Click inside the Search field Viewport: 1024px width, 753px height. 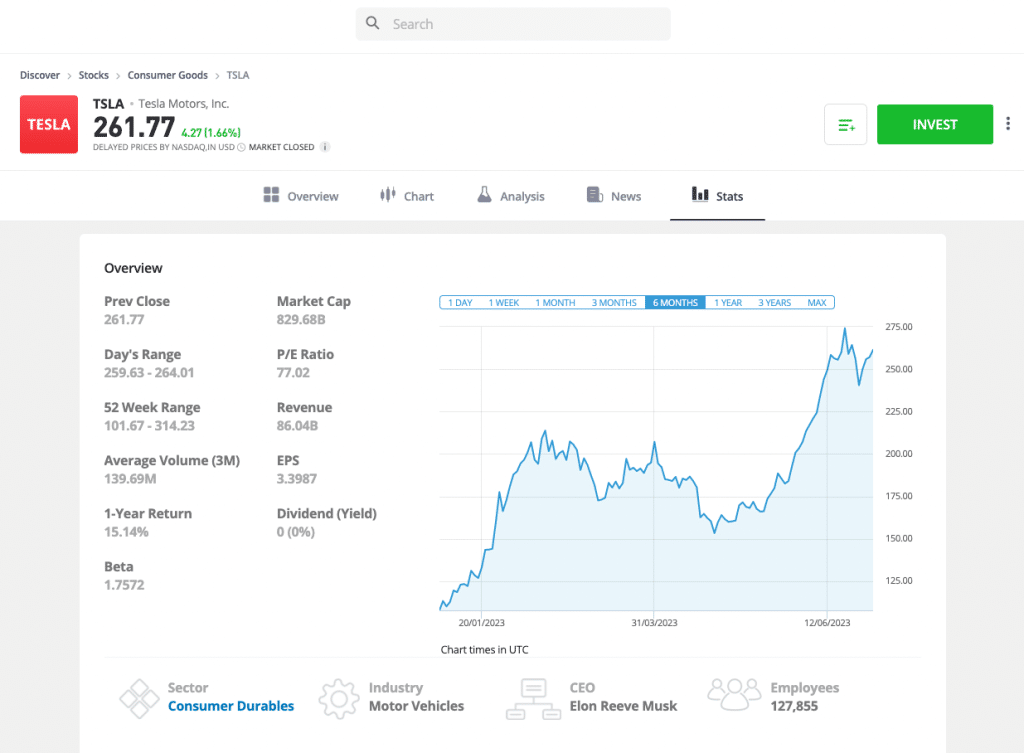(512, 23)
